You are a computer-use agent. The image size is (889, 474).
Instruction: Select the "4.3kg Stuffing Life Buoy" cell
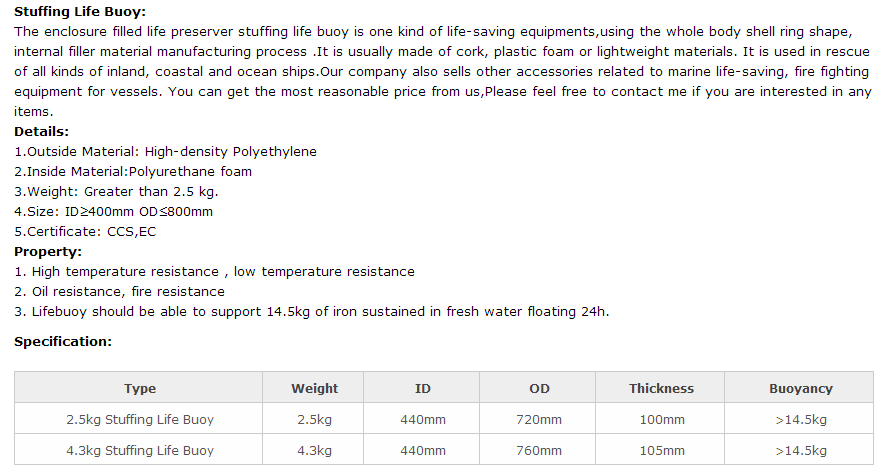140,451
